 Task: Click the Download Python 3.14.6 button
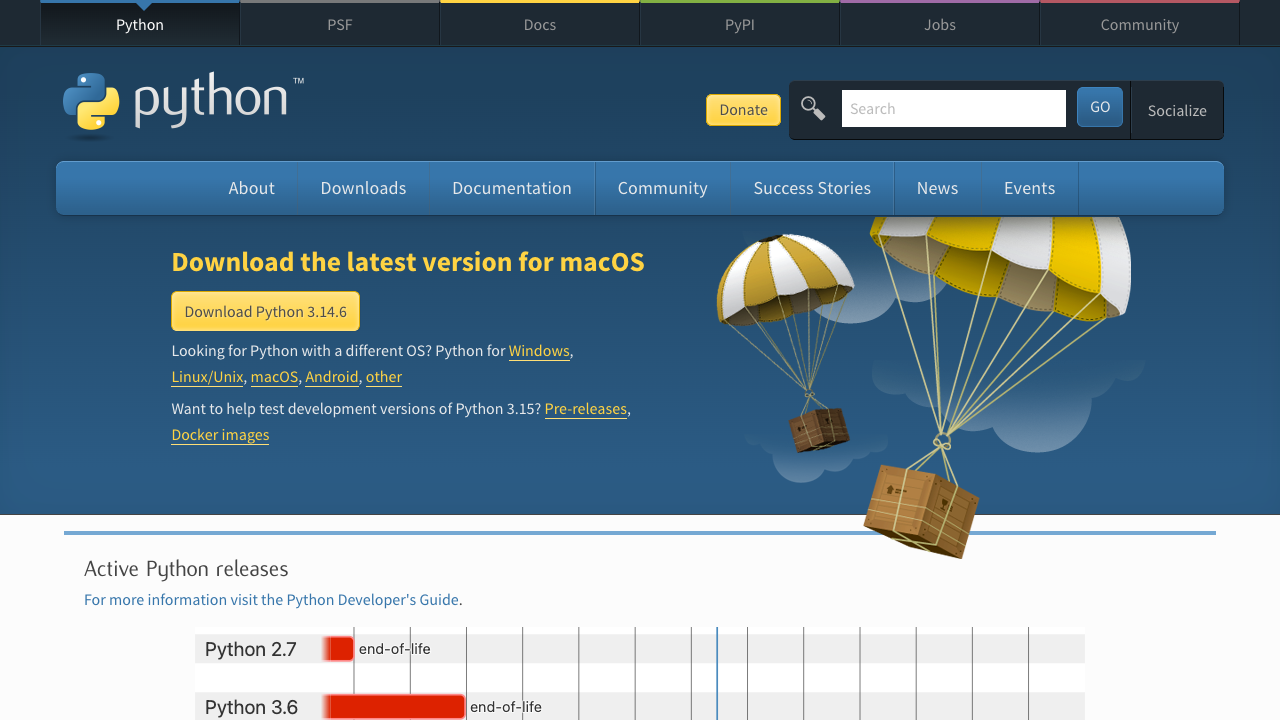(x=265, y=312)
